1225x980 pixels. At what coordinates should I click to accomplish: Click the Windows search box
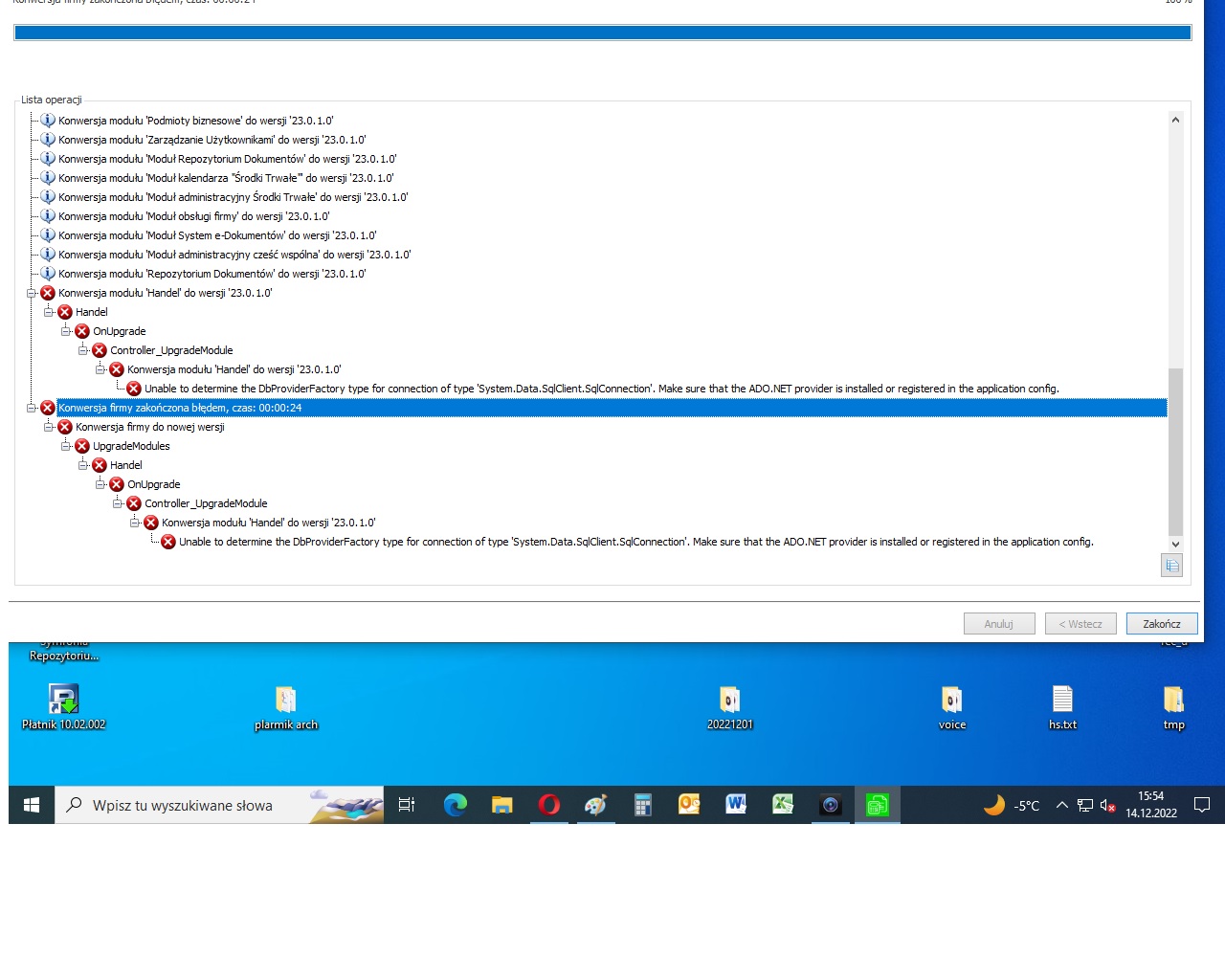(182, 806)
